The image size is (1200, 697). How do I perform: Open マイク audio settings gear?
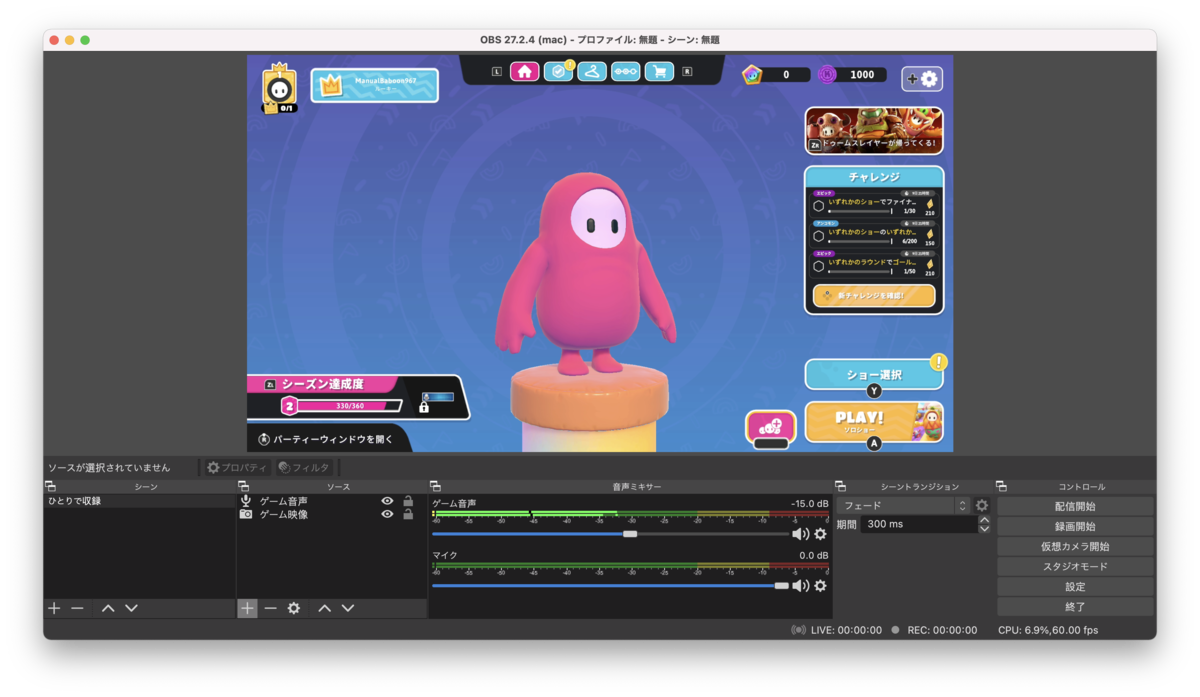[821, 585]
